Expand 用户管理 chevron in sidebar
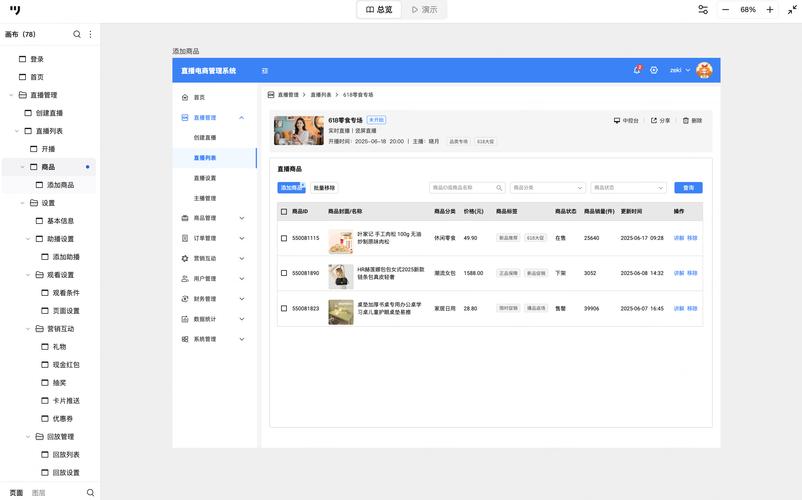 pyautogui.click(x=242, y=279)
